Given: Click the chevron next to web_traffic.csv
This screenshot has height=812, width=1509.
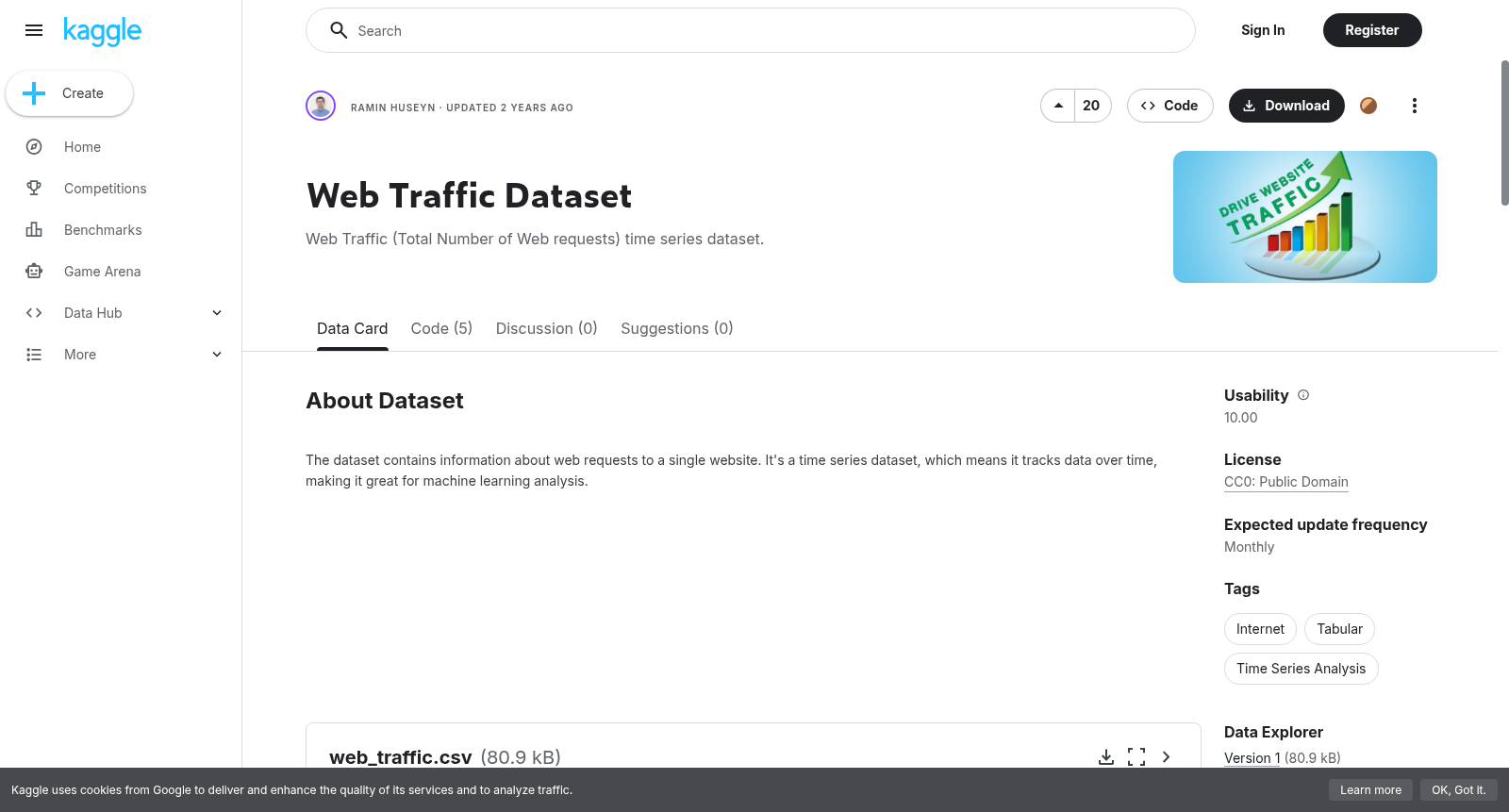Looking at the screenshot, I should [x=1167, y=757].
